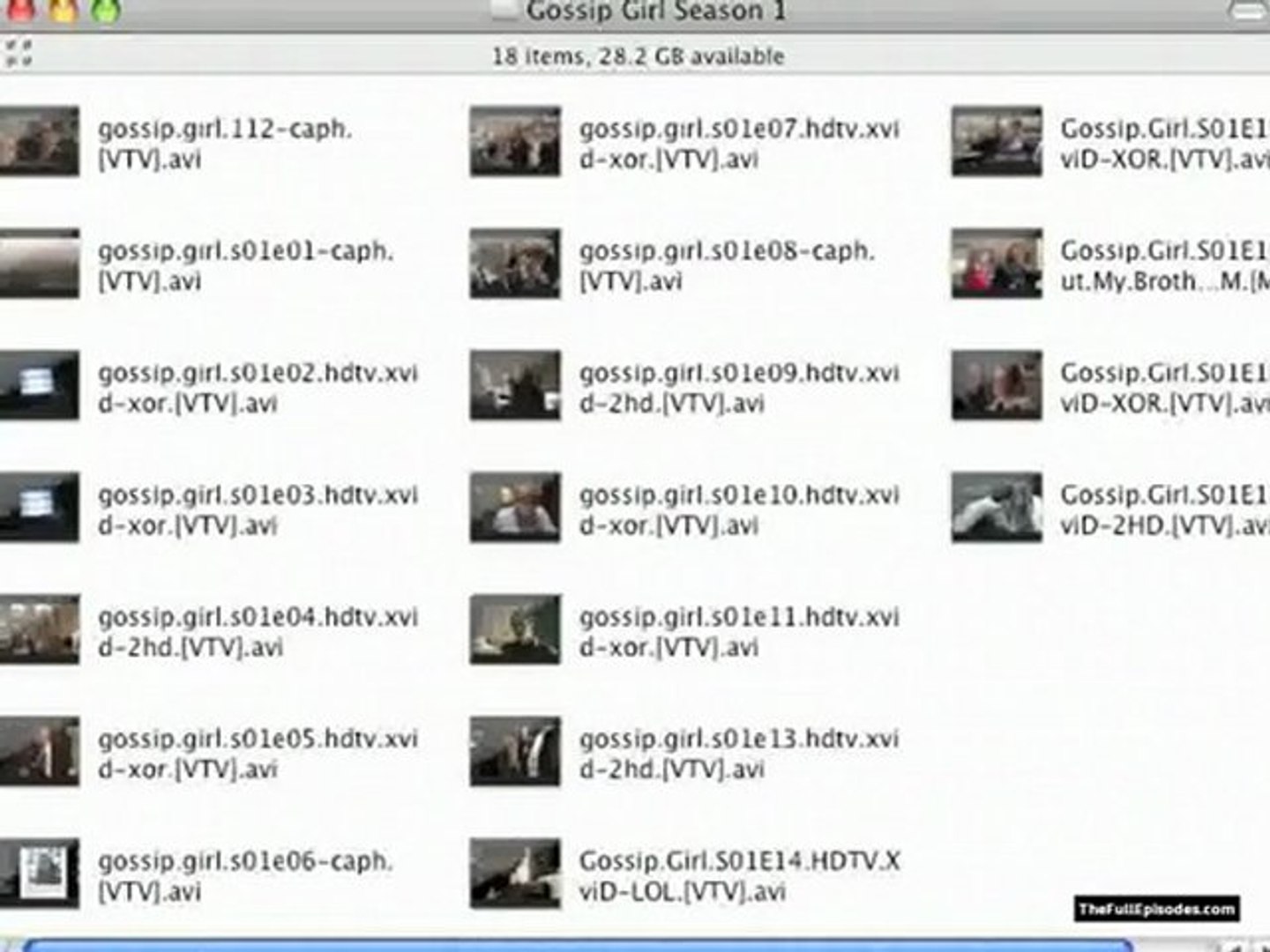The height and width of the screenshot is (952, 1270).
Task: Click file name gossip.girl.s01e05.hdtv.xvid-xor.[VTV].avi
Action: (x=258, y=753)
